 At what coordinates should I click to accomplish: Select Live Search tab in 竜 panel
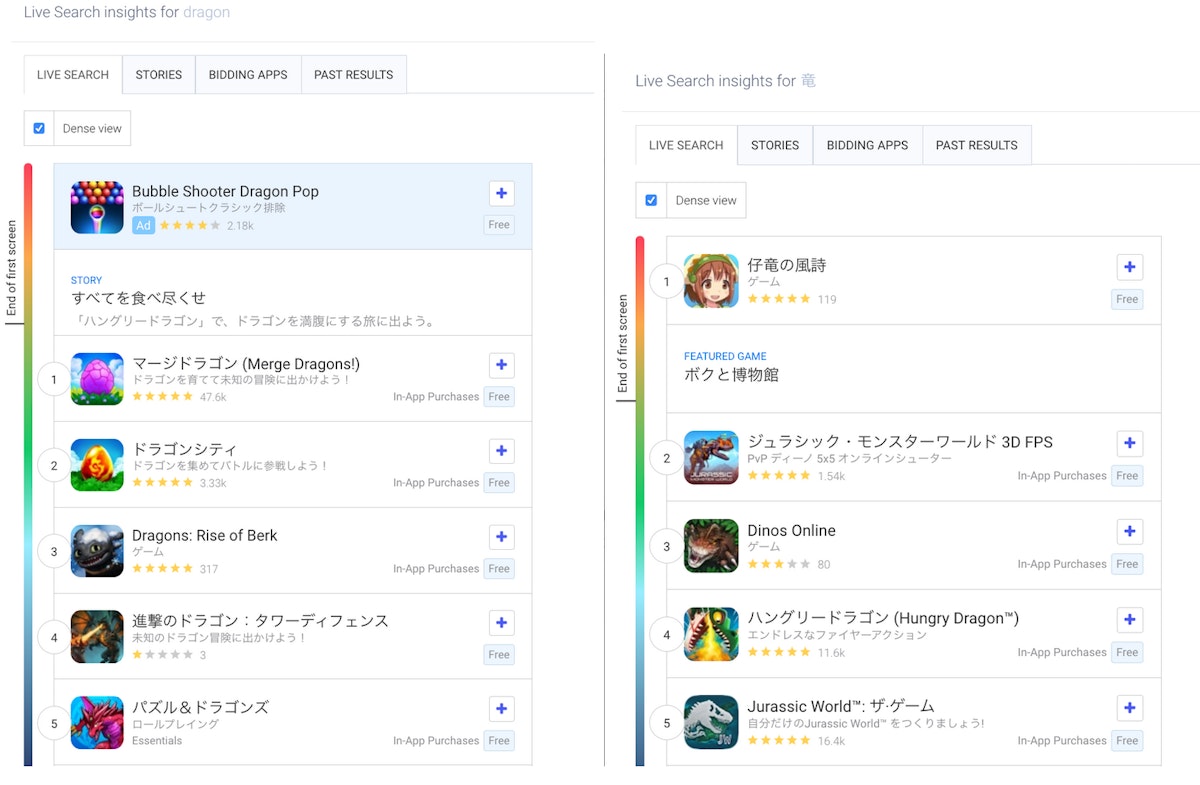point(686,145)
